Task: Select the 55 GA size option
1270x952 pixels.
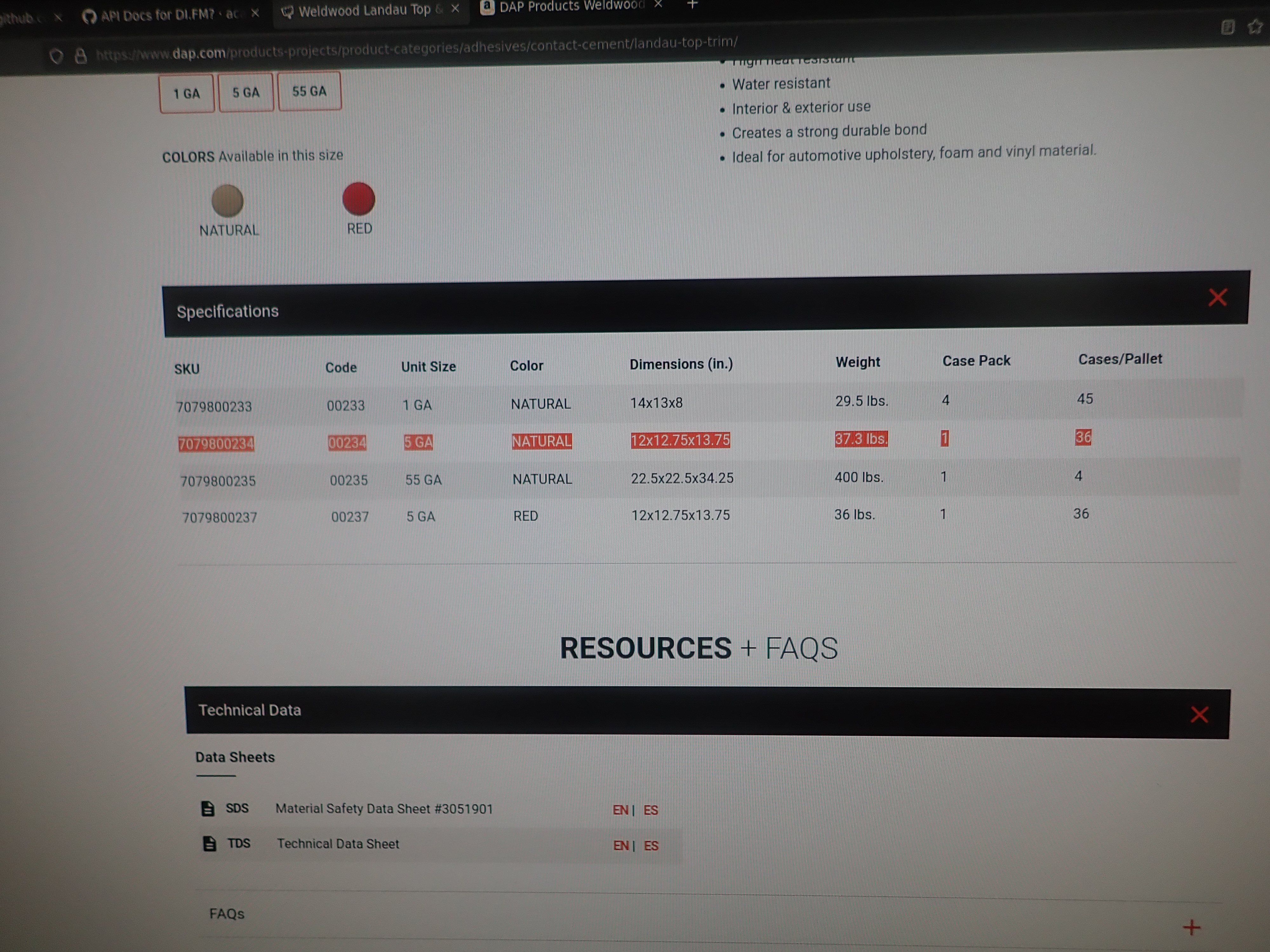Action: tap(310, 91)
